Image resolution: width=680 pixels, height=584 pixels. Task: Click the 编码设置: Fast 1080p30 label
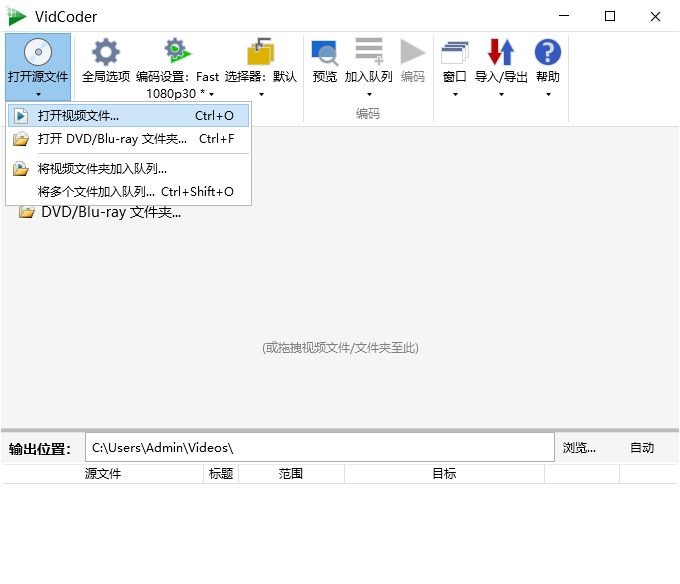(177, 85)
